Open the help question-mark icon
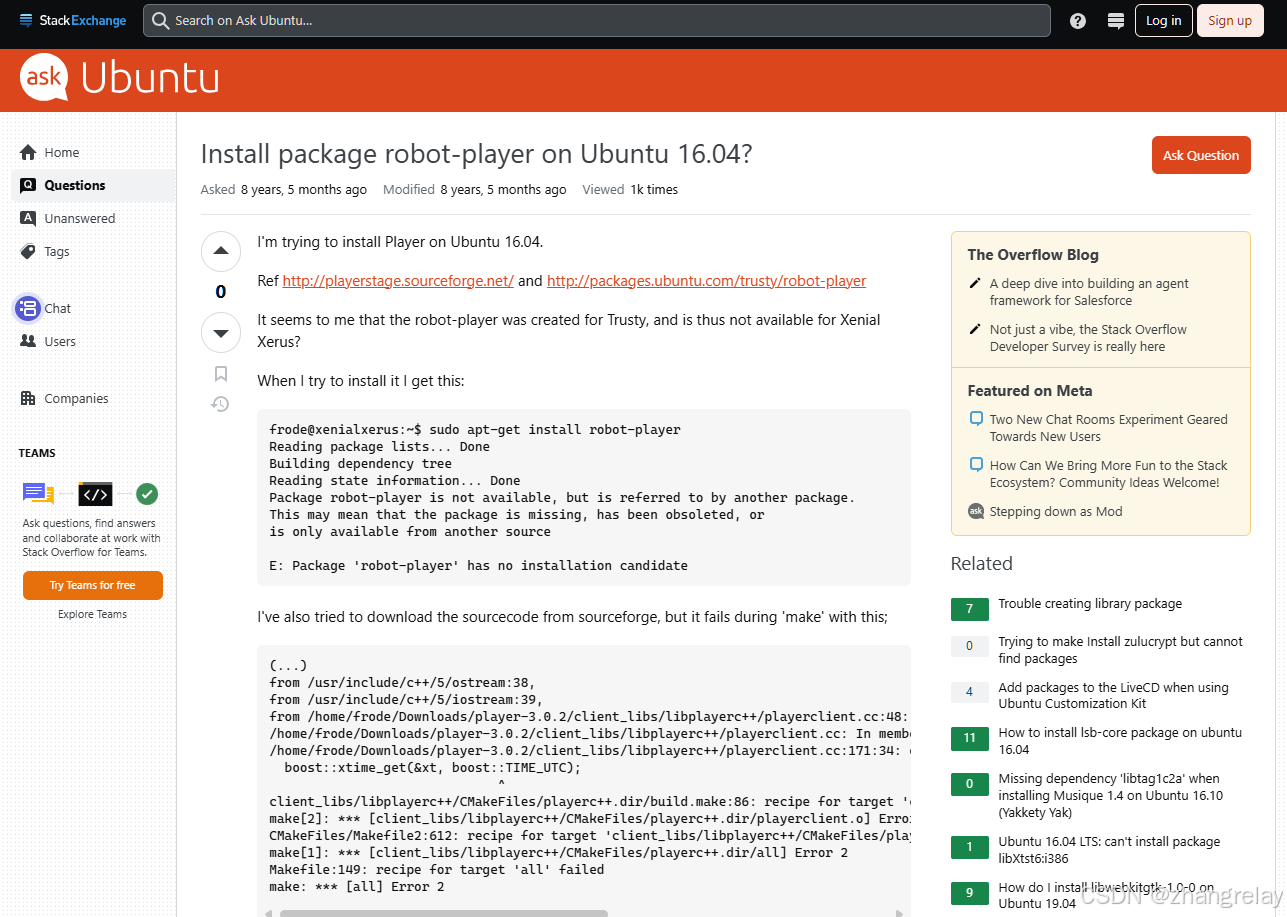 1078,20
